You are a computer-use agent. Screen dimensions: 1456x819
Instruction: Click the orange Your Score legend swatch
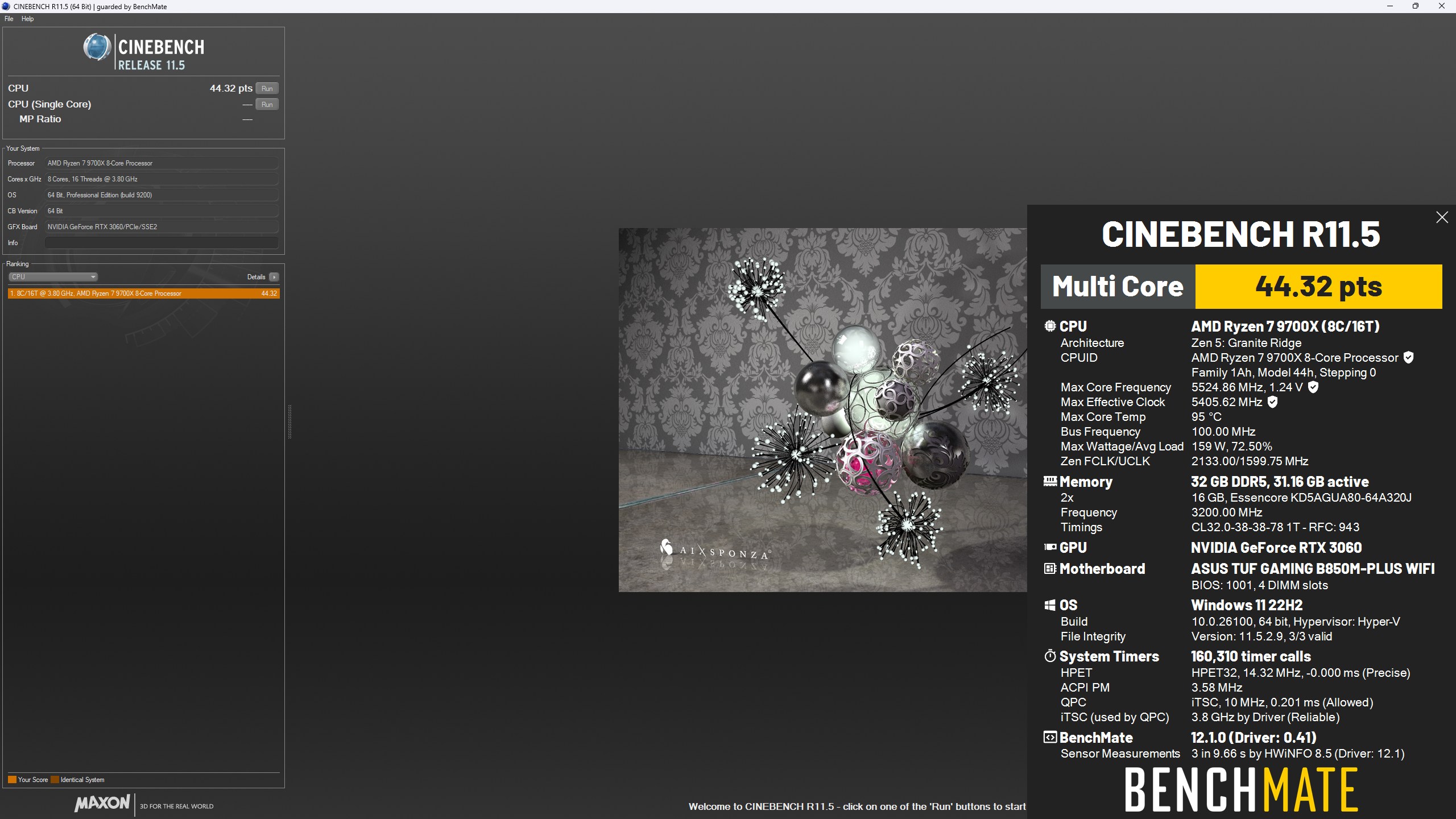coord(12,780)
